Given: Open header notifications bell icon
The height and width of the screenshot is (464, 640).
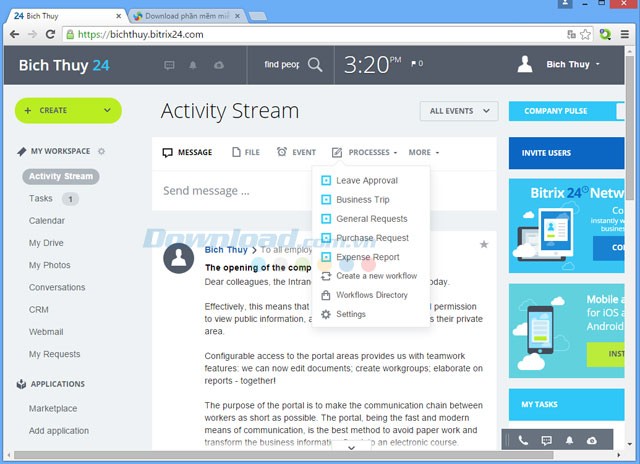Looking at the screenshot, I should pyautogui.click(x=193, y=65).
